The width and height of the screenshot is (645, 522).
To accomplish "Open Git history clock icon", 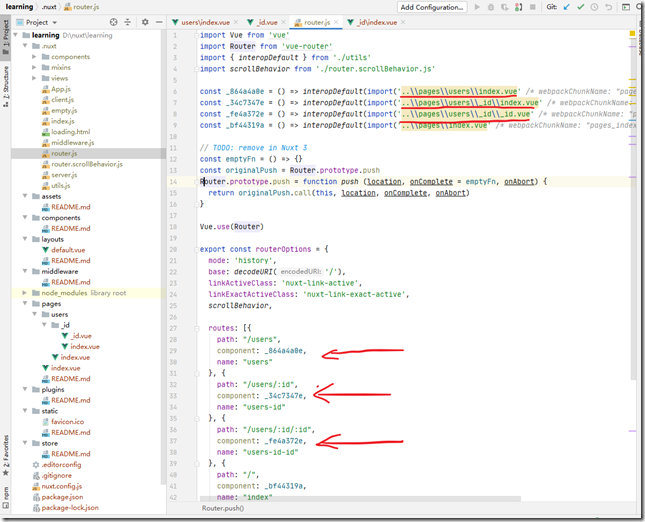I will point(594,7).
